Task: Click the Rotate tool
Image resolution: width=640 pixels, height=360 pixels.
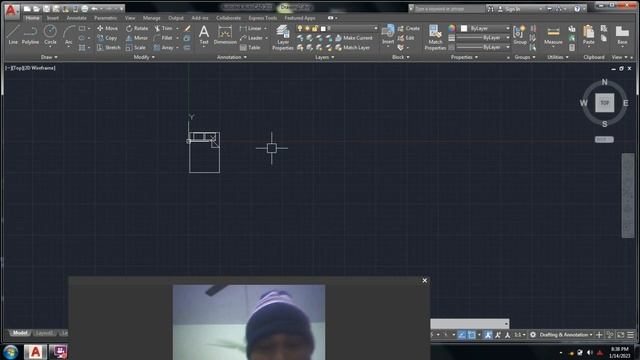Action: tap(137, 28)
